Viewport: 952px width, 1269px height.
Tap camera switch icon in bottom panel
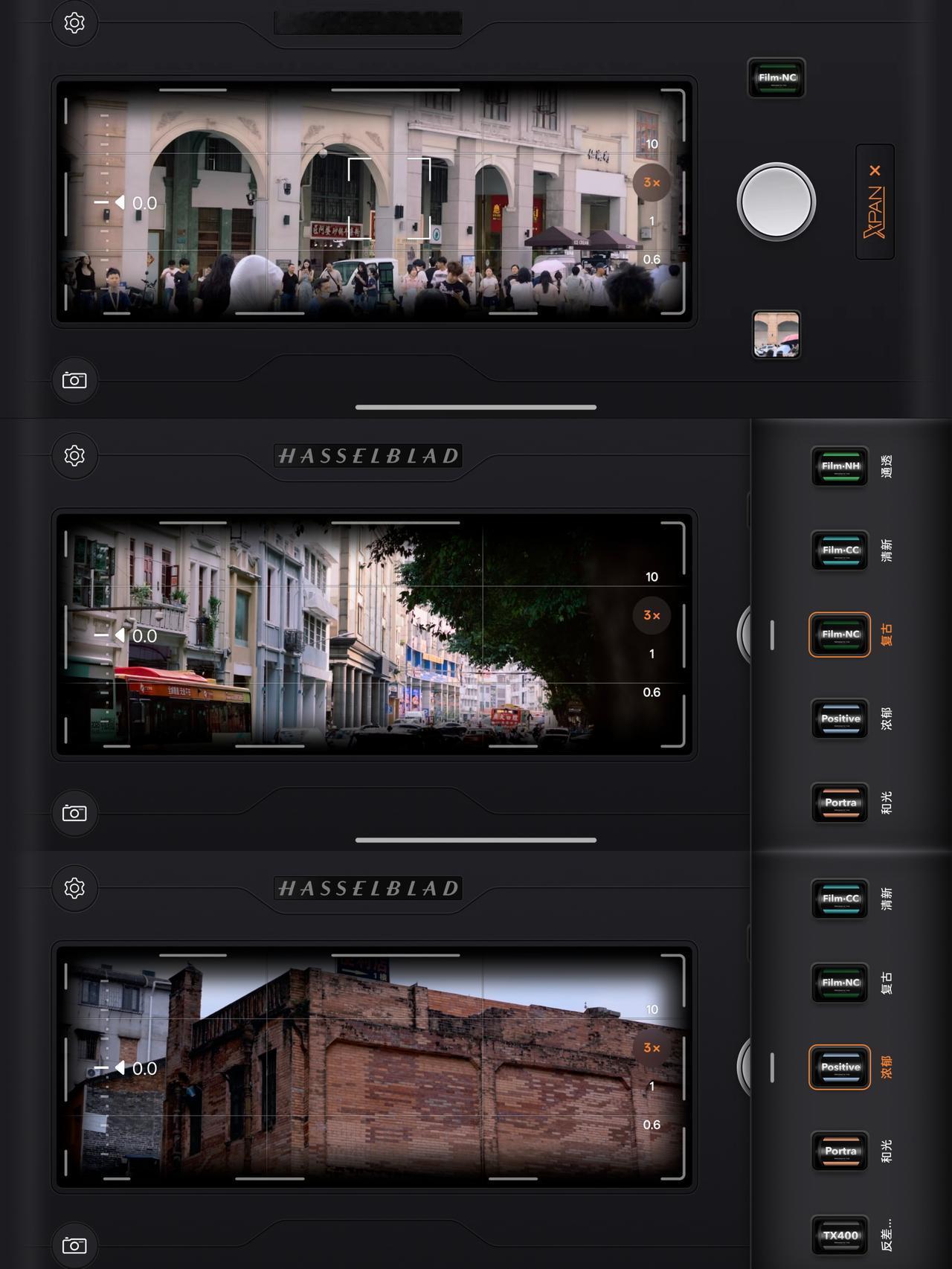[x=74, y=1245]
